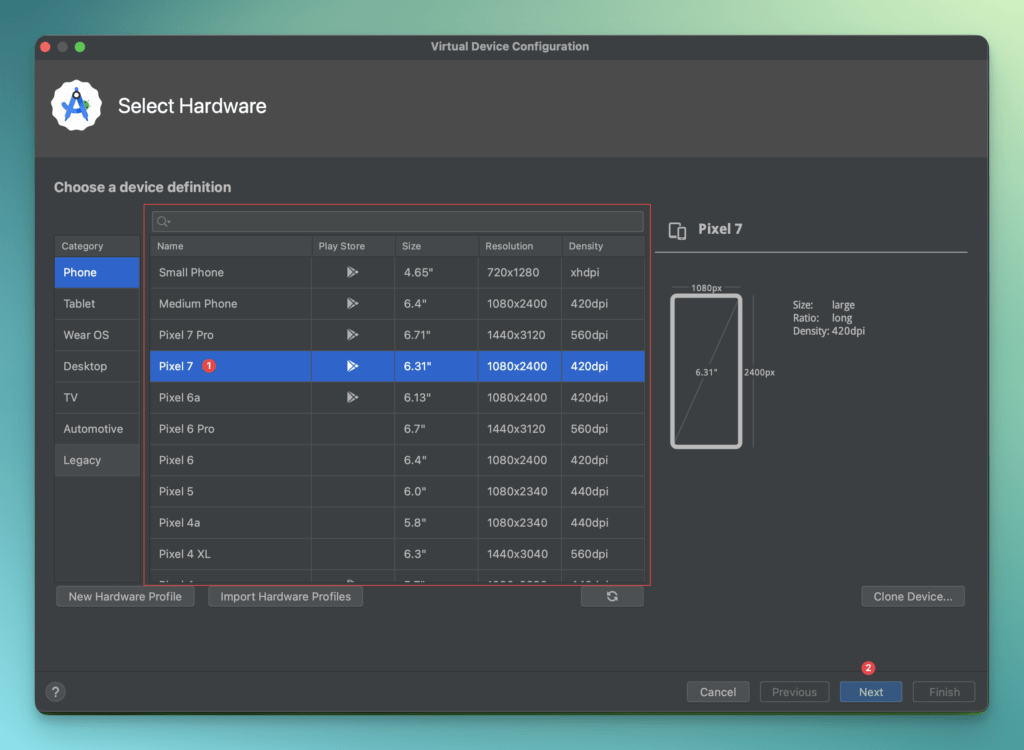This screenshot has height=750, width=1024.
Task: Open the help question mark button
Action: [56, 692]
